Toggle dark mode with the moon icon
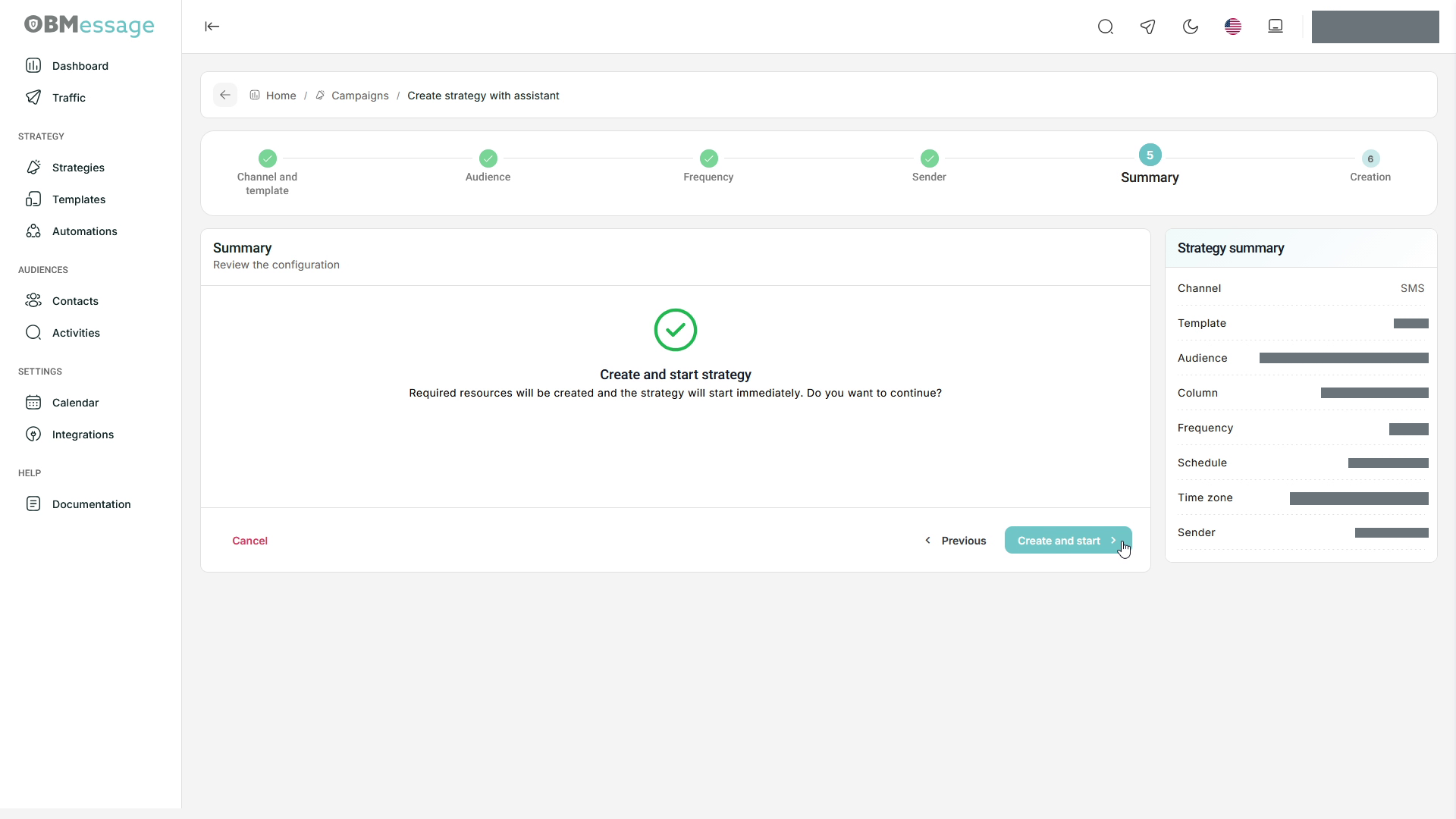Viewport: 1456px width, 819px height. pyautogui.click(x=1191, y=27)
